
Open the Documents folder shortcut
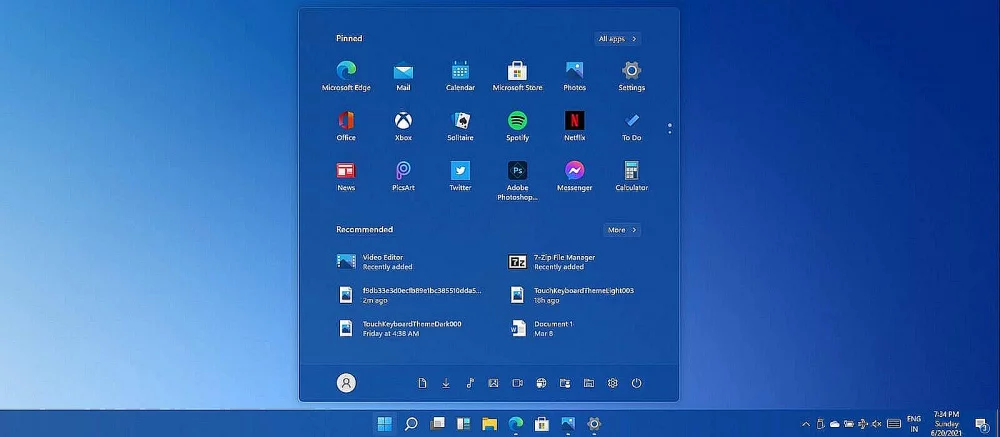click(422, 383)
